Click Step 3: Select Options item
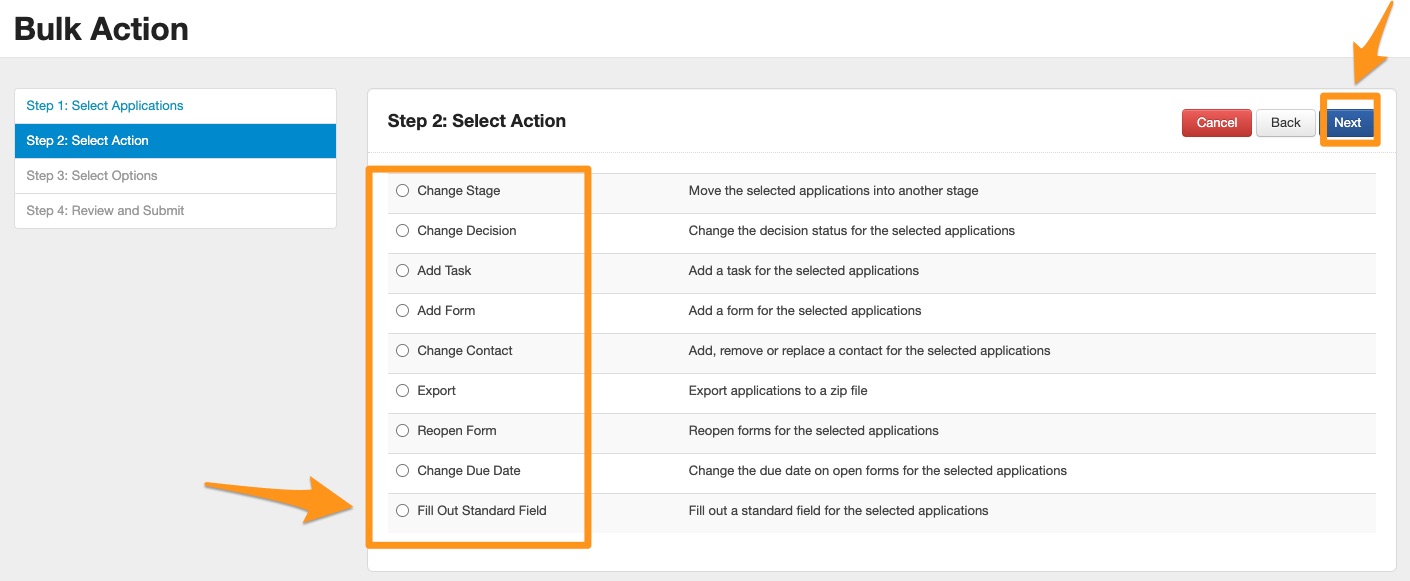 92,176
